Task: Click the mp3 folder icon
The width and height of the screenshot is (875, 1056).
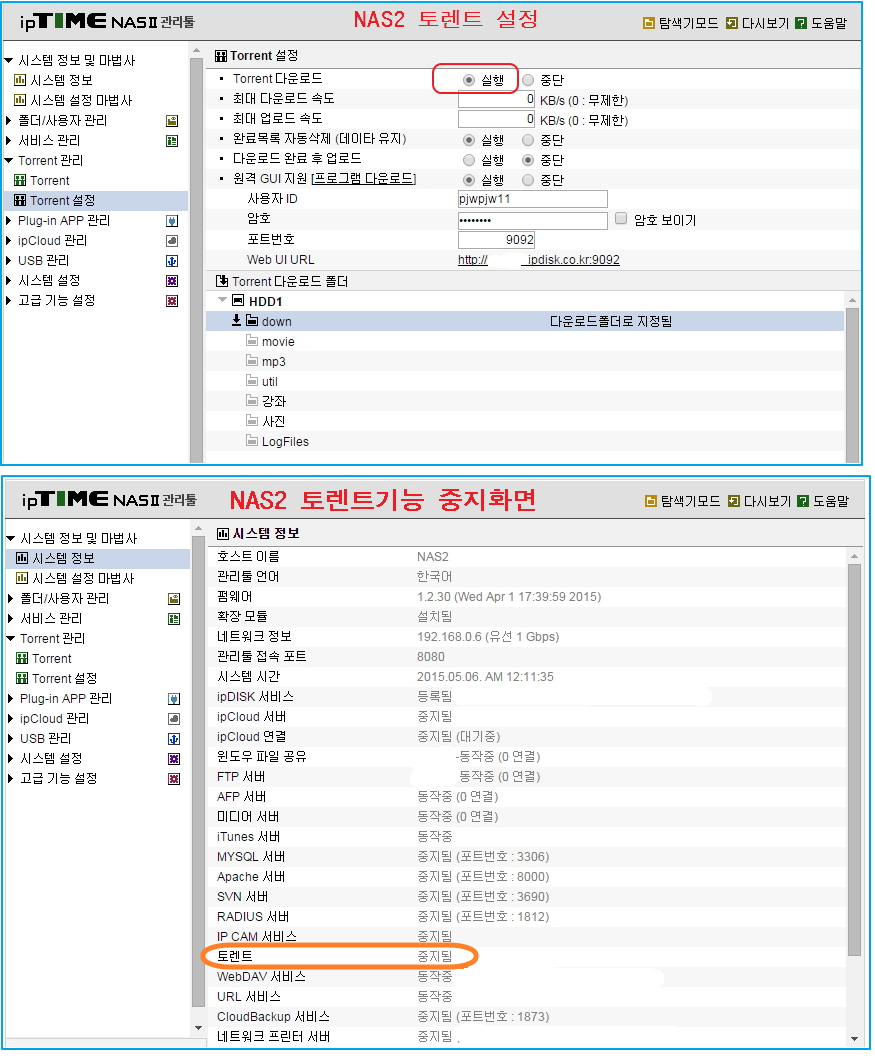Action: pos(252,361)
